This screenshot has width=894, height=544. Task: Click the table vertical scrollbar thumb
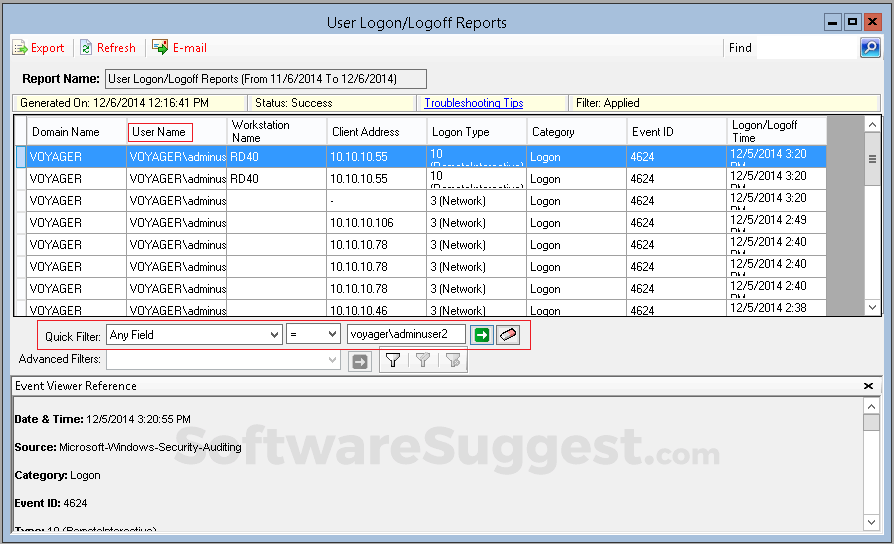(872, 159)
